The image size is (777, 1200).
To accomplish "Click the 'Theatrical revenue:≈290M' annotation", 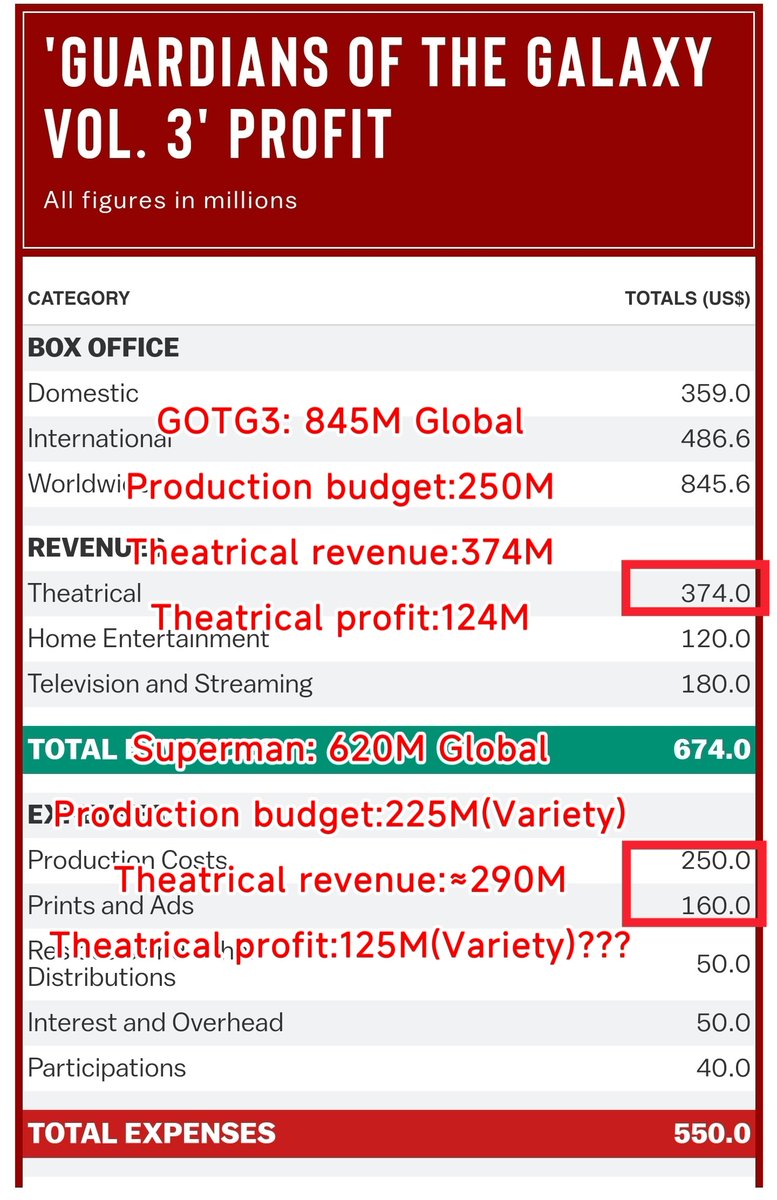I will coord(340,880).
